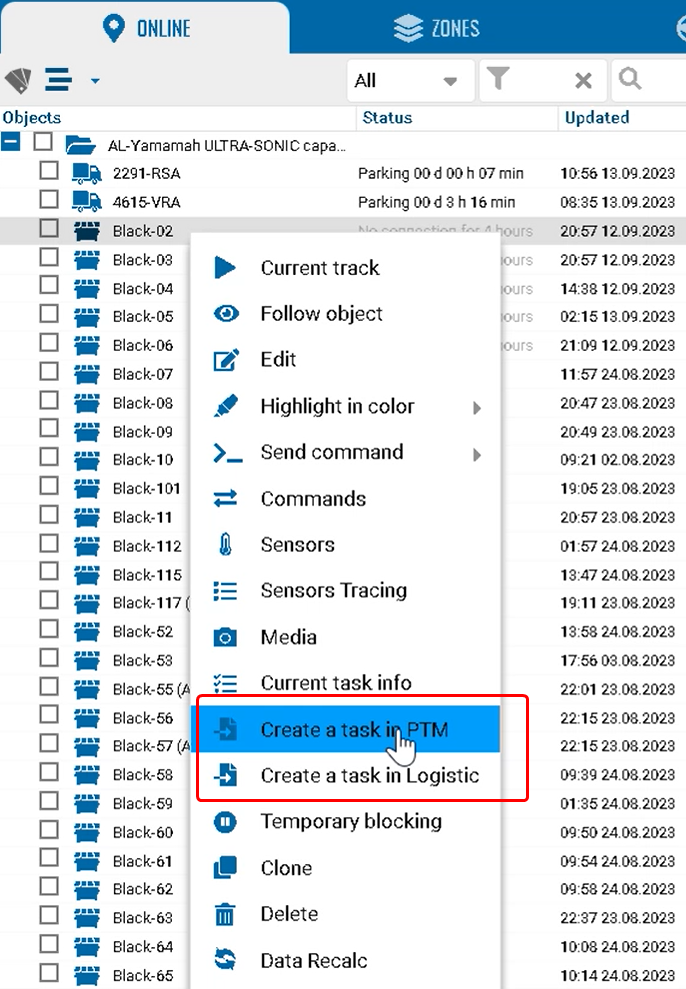Click the container icon beside Black-03
Screen dimensions: 686x989
click(87, 260)
